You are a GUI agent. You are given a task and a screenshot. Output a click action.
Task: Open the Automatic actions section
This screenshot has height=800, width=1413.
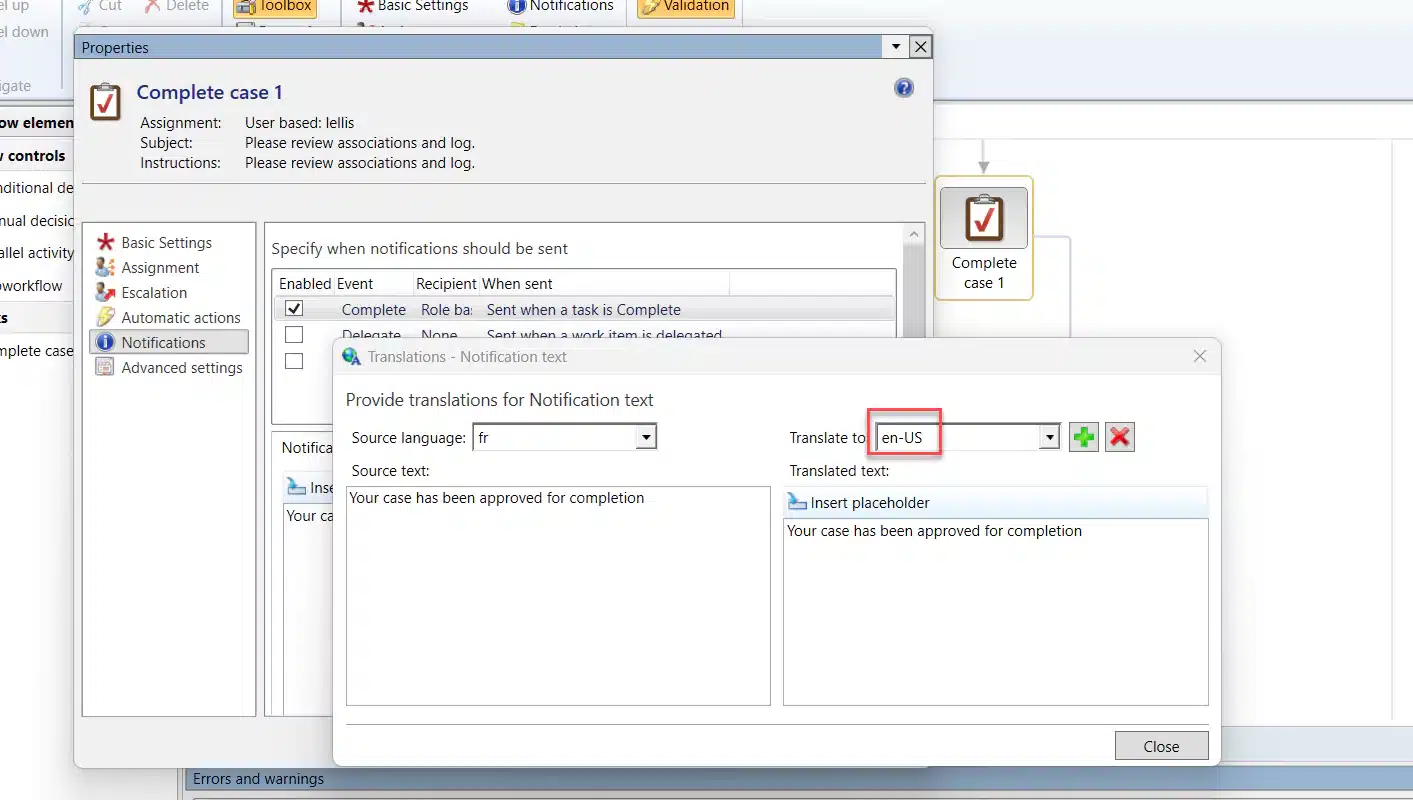pos(180,318)
